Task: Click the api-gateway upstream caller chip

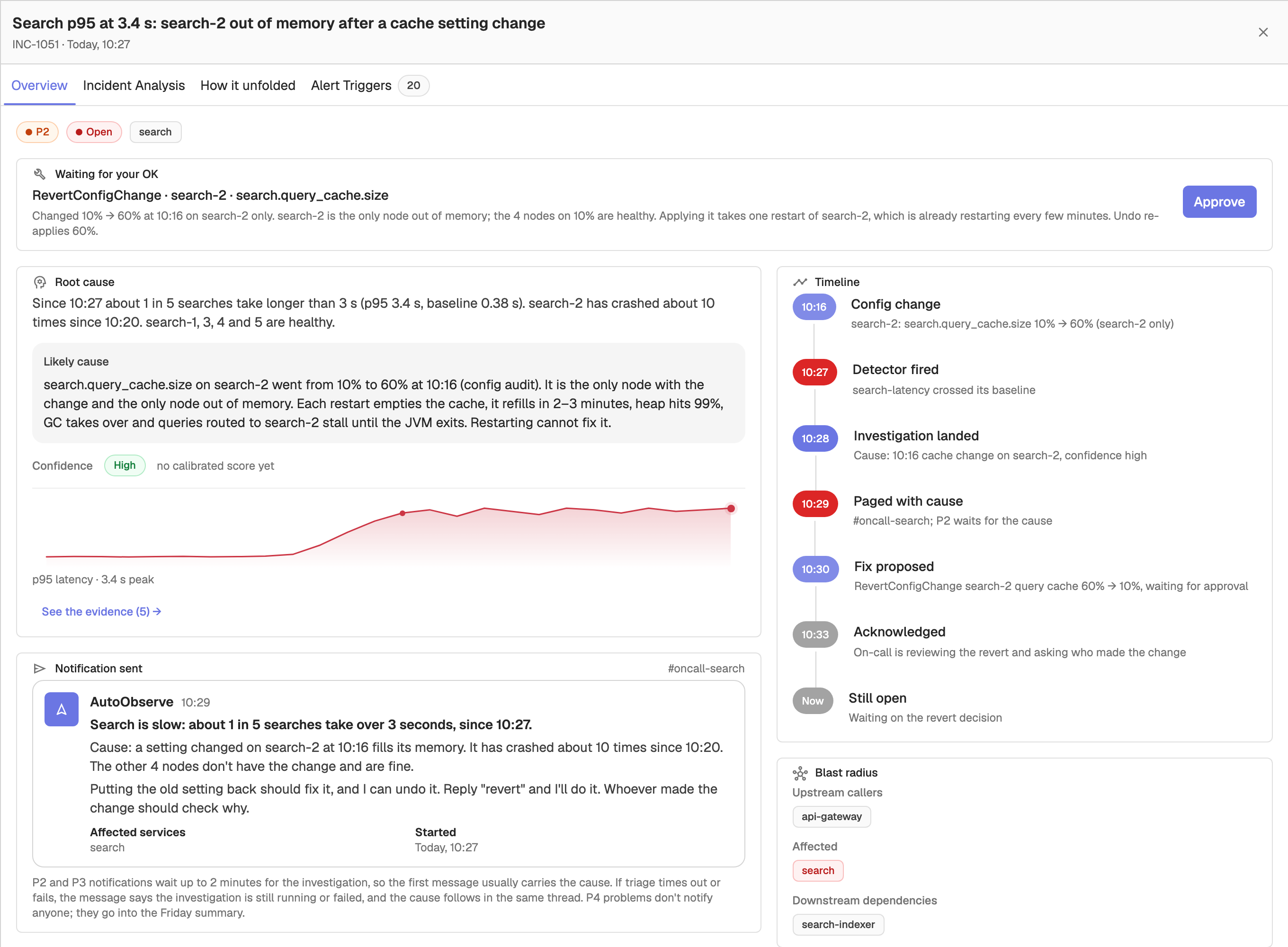Action: pos(832,816)
